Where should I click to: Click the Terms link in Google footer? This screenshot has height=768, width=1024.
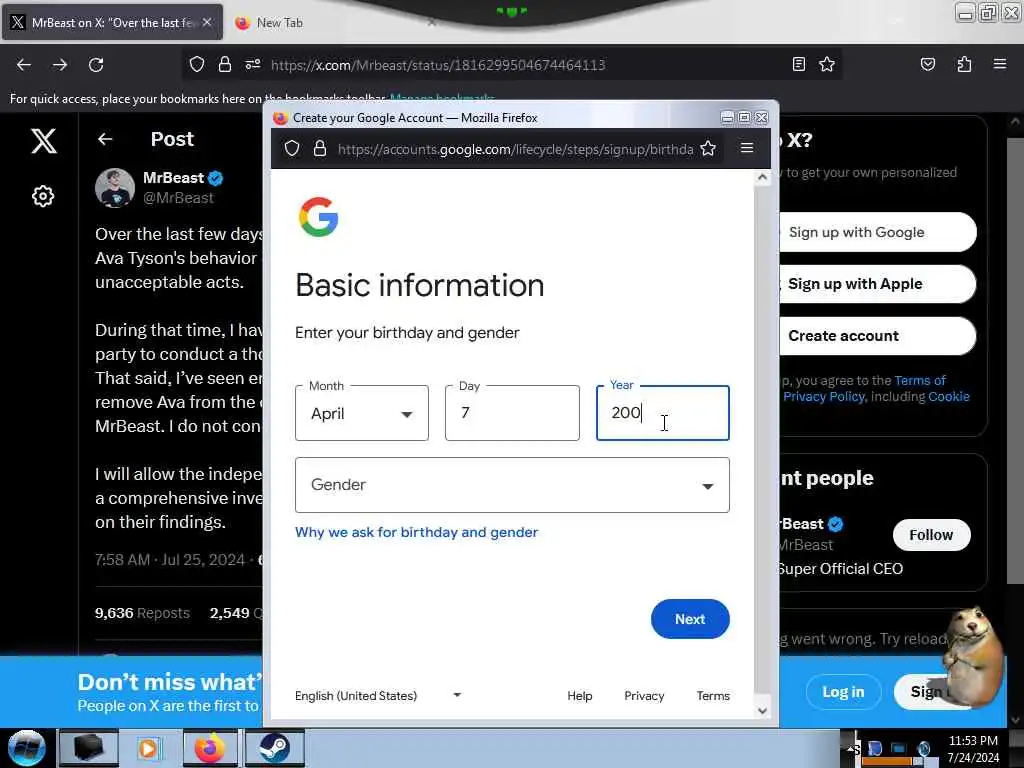pyautogui.click(x=713, y=696)
